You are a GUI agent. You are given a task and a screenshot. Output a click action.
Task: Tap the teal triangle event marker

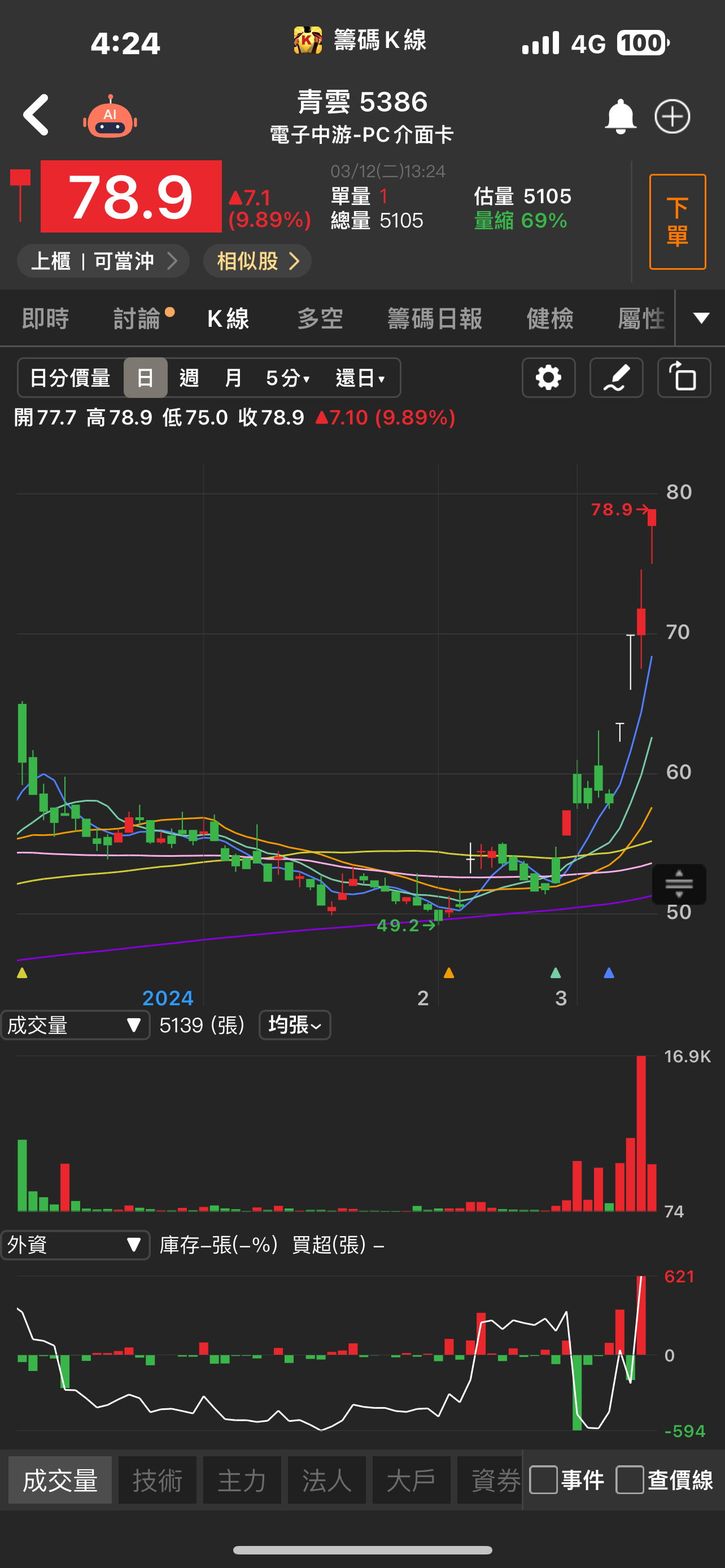coord(555,973)
